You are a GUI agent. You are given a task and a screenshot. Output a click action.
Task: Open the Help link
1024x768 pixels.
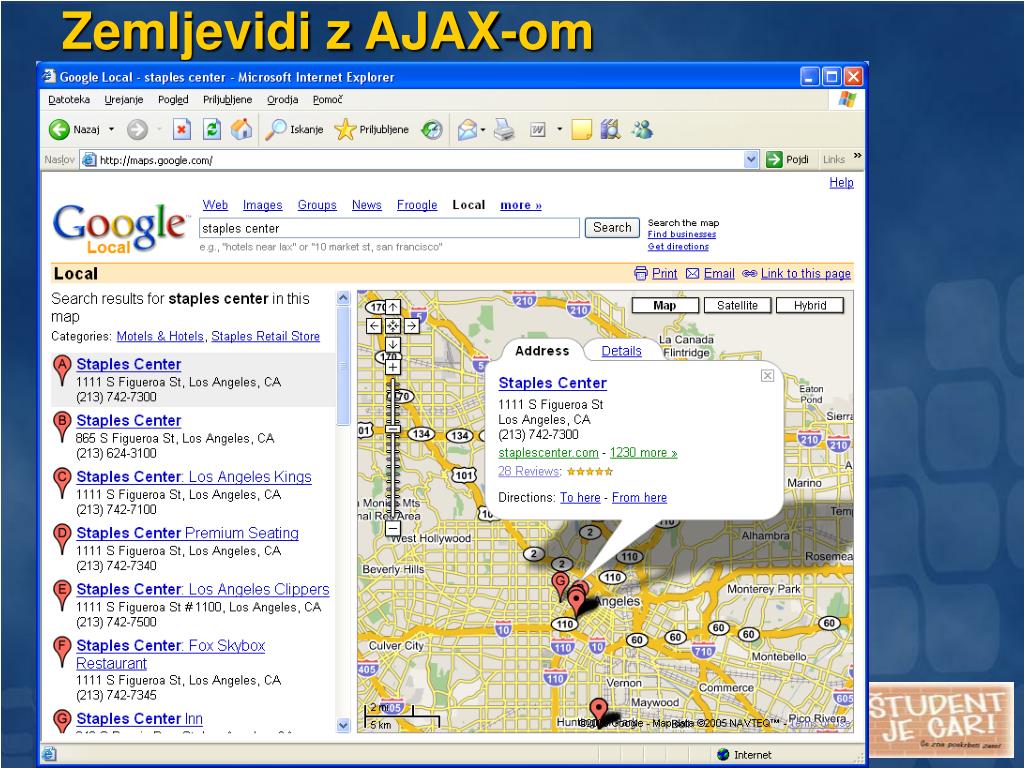tap(841, 183)
